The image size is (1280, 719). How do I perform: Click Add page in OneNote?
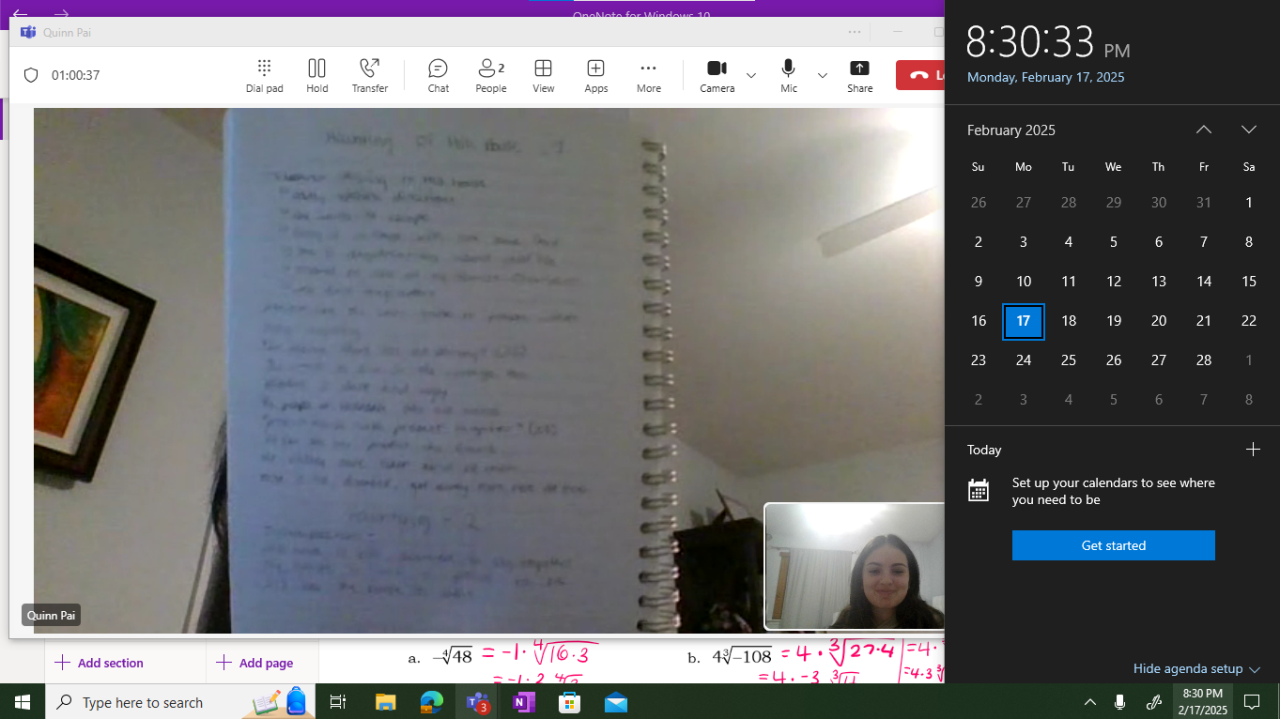[255, 663]
